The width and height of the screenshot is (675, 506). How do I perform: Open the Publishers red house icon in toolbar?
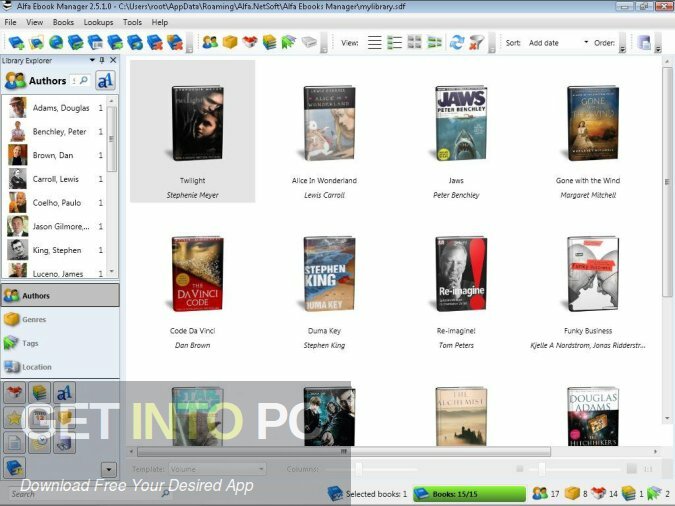pos(250,42)
